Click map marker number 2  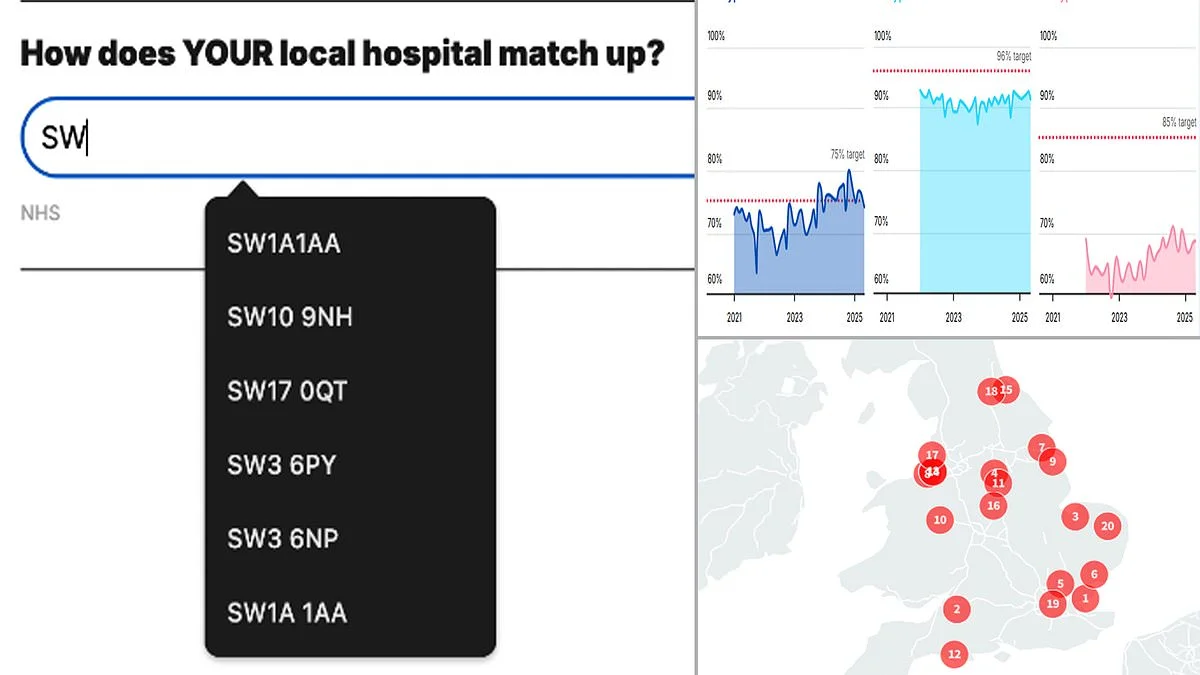click(957, 609)
